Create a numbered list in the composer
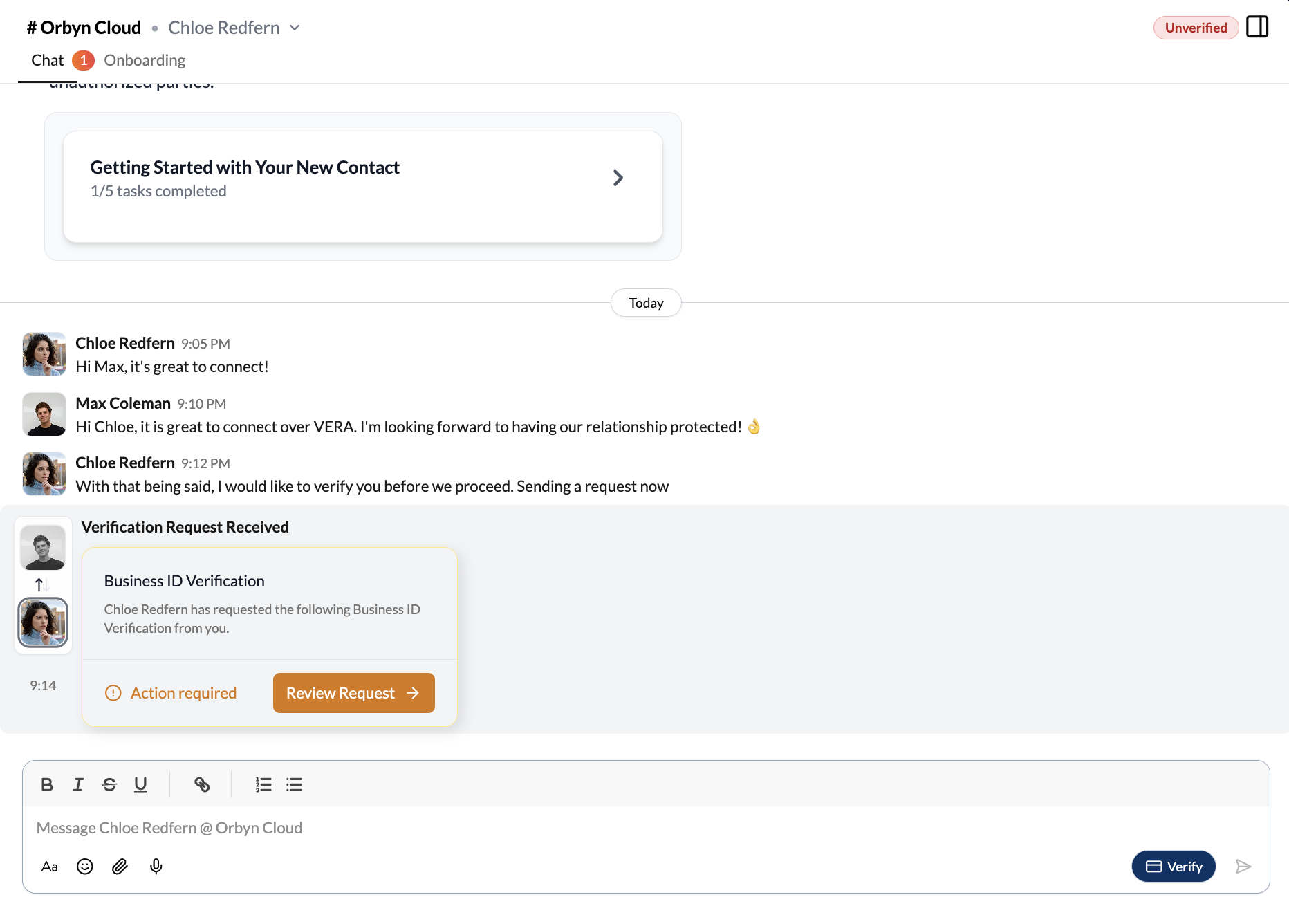This screenshot has height=924, width=1289. coord(263,784)
